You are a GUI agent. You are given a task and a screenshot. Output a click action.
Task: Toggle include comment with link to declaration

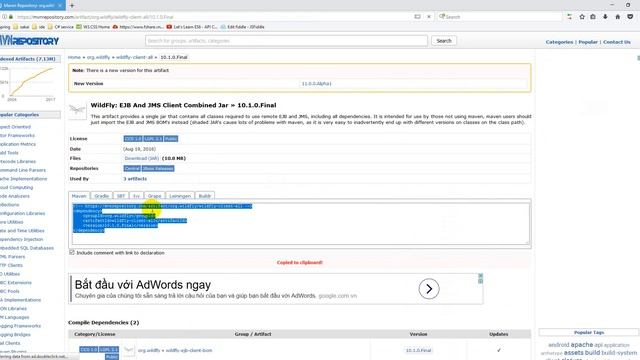point(72,253)
